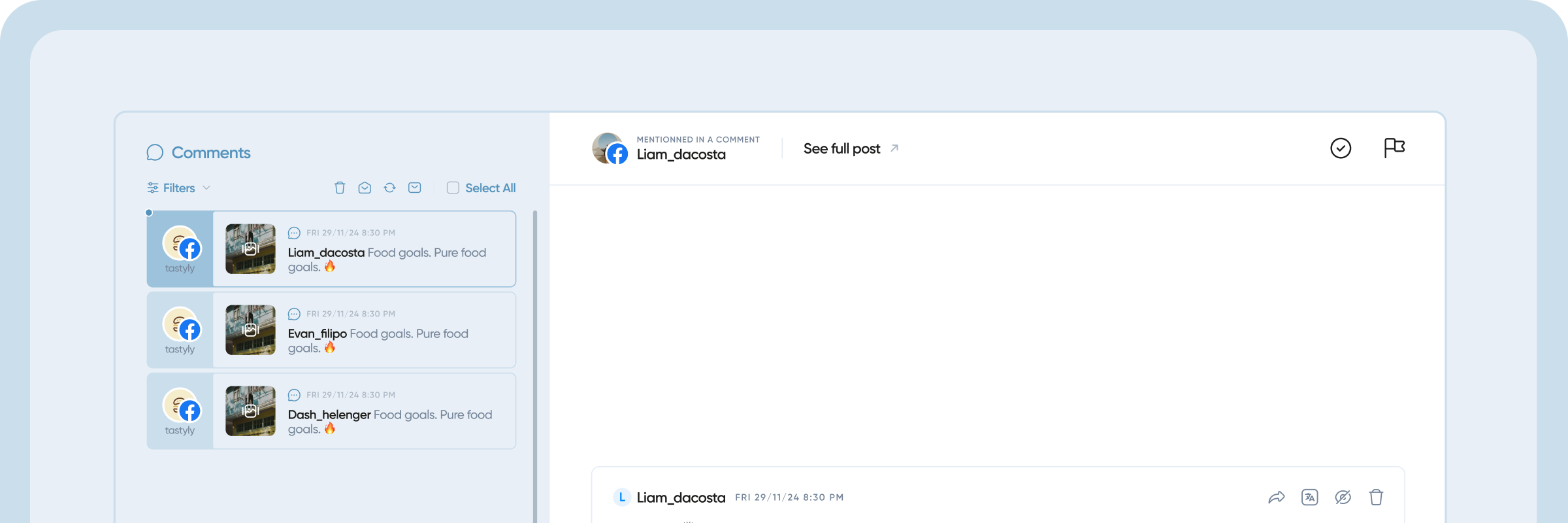Click Liam_dacosta's profile picture in the header
The height and width of the screenshot is (523, 1568).
(x=610, y=148)
